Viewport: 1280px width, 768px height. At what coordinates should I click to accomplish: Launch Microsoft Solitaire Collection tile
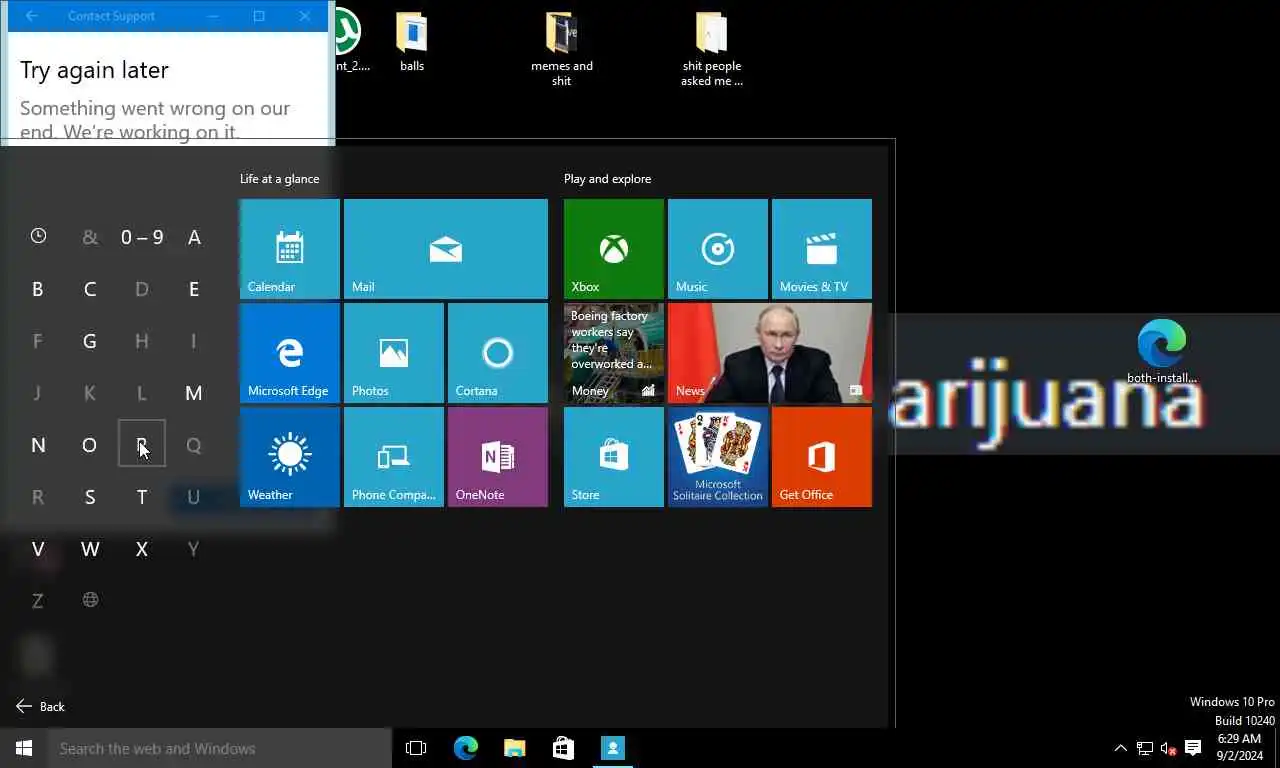tap(718, 457)
